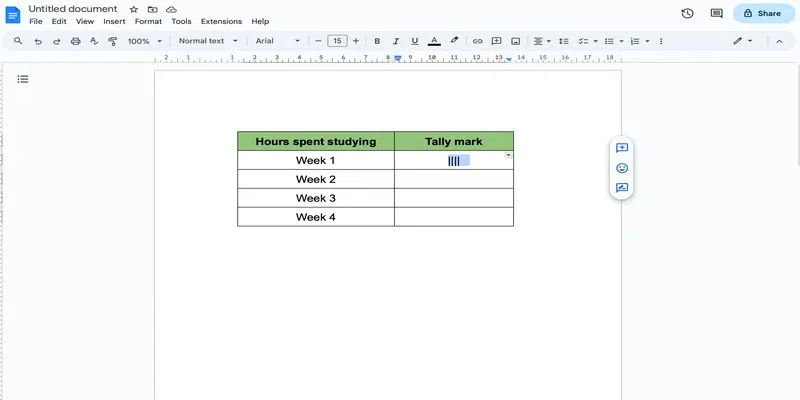
Task: Redo the last action
Action: tap(57, 41)
